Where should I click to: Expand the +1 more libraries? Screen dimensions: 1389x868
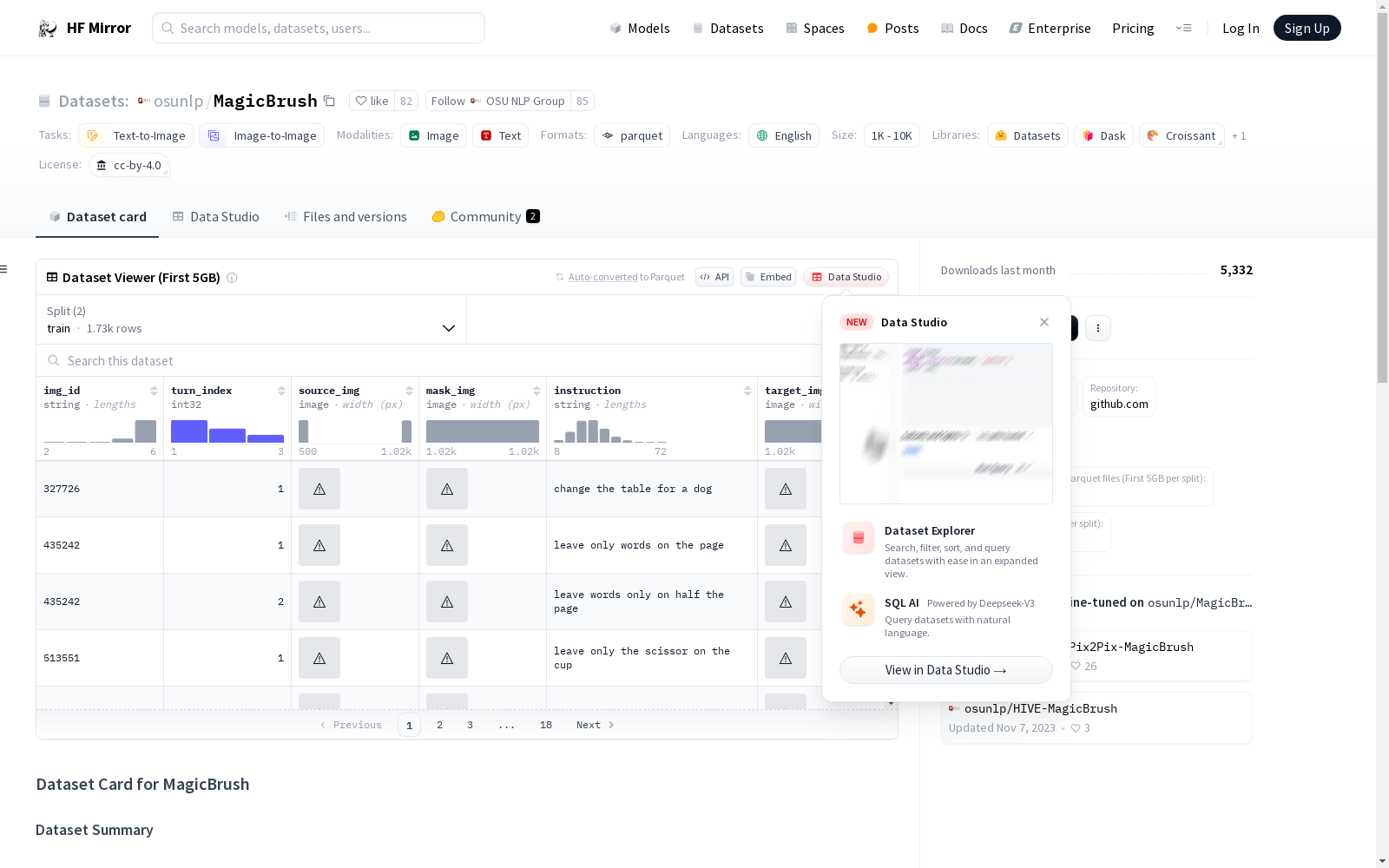[1239, 135]
